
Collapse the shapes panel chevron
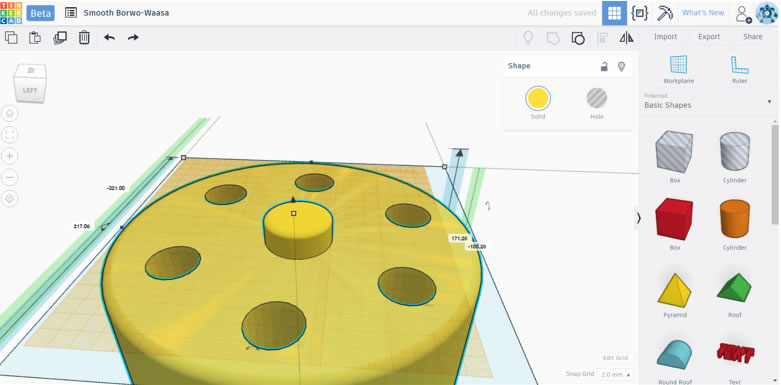pos(639,218)
